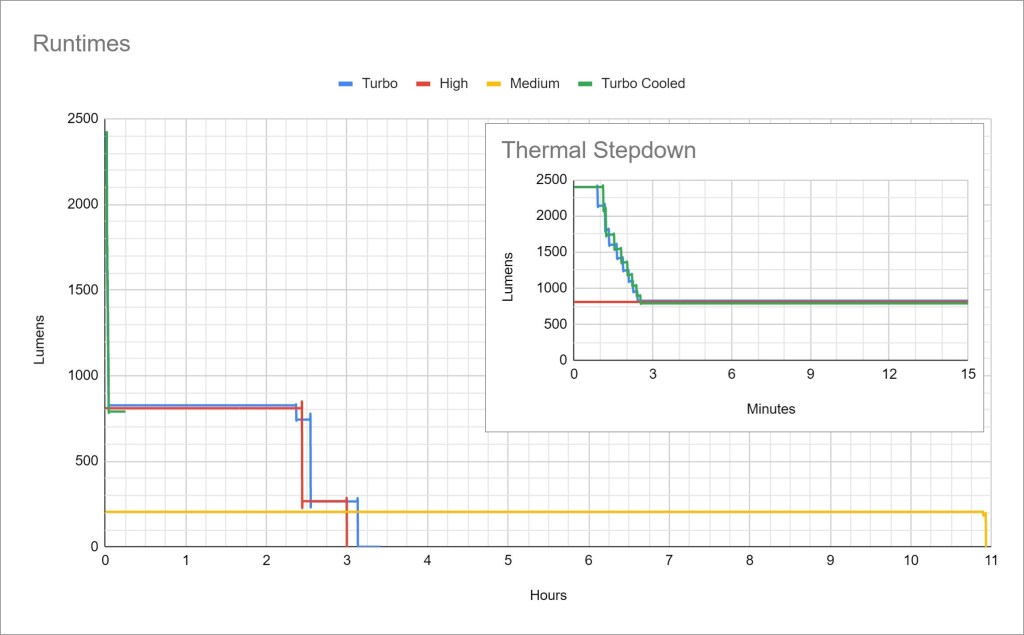The height and width of the screenshot is (635, 1024).
Task: Click the 6 hour tick label
Action: (x=589, y=562)
